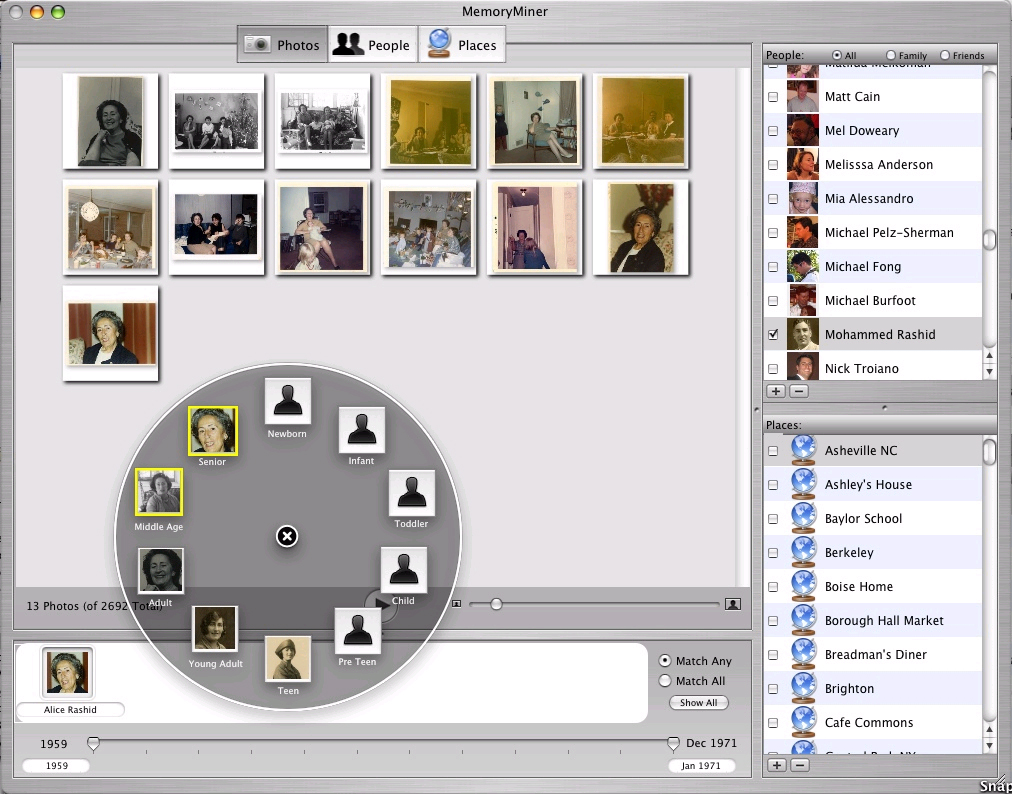The image size is (1012, 794).
Task: Open the red curtain portrait thumbnail
Action: click(110, 333)
